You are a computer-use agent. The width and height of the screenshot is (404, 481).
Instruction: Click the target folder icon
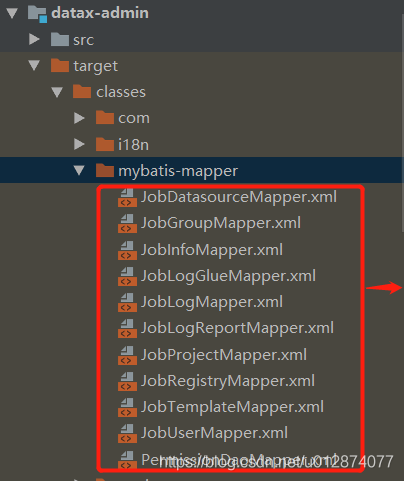pyautogui.click(x=60, y=65)
